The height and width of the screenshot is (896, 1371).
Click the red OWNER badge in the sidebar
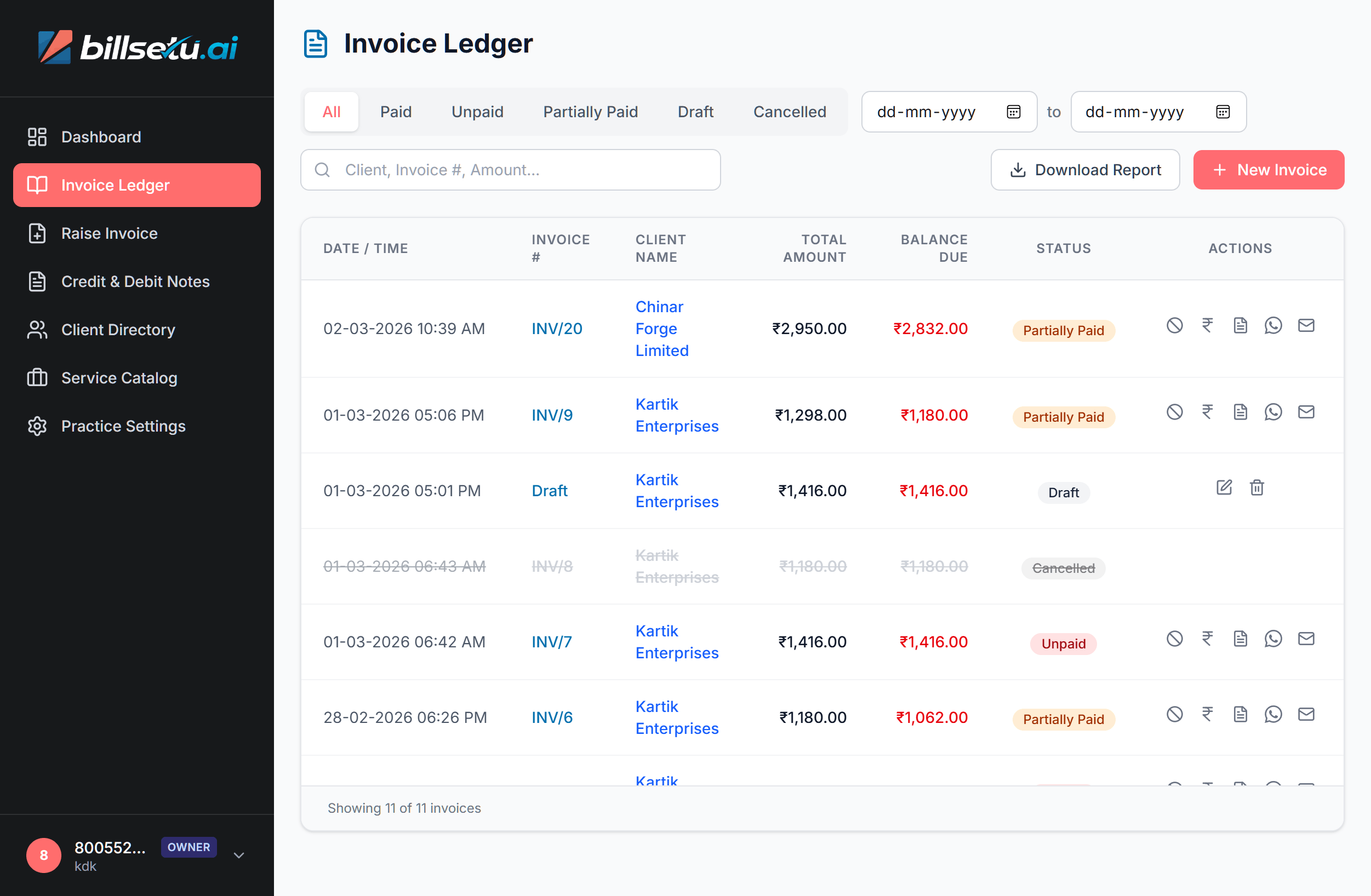click(x=188, y=847)
